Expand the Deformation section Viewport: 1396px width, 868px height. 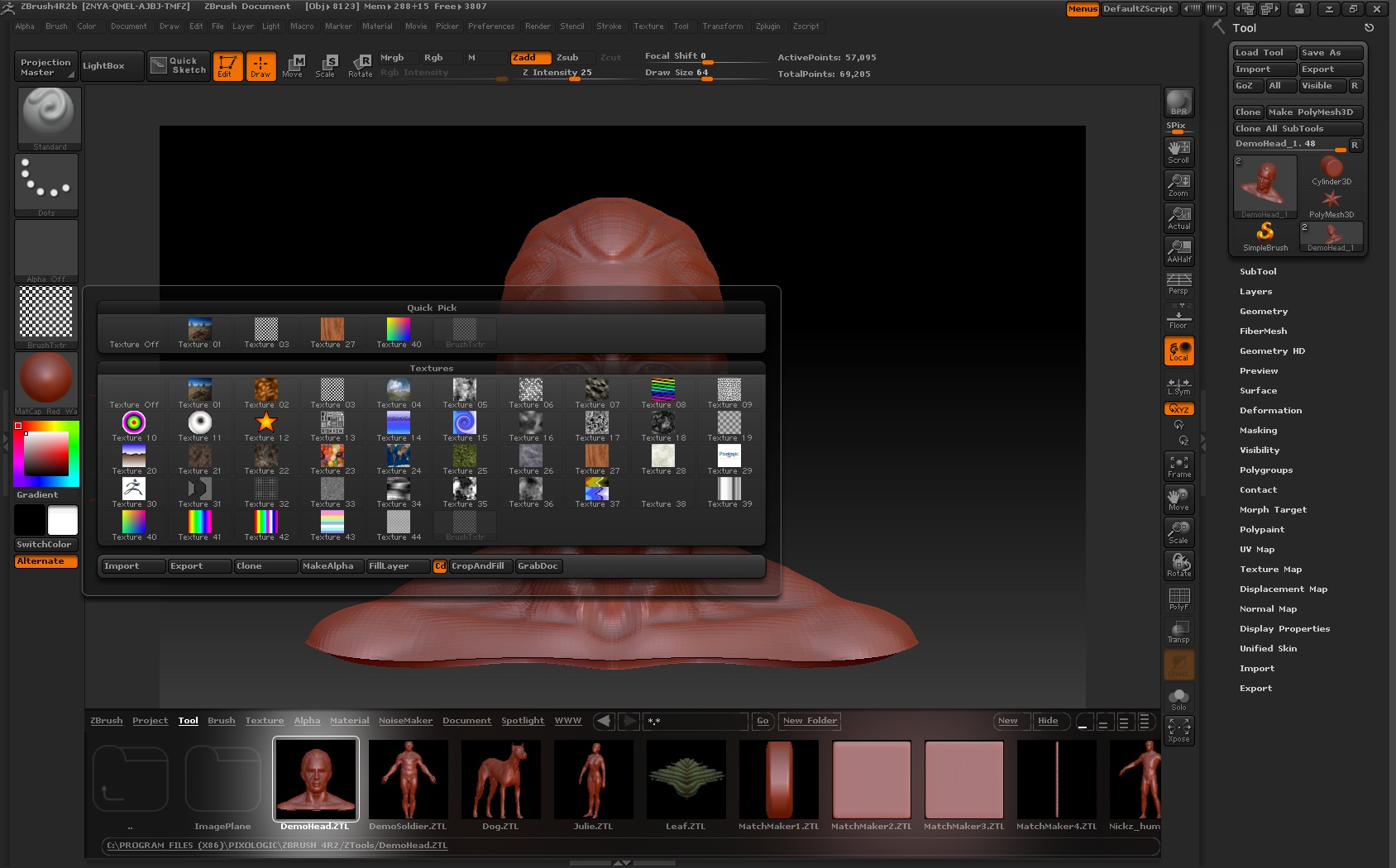click(1270, 411)
